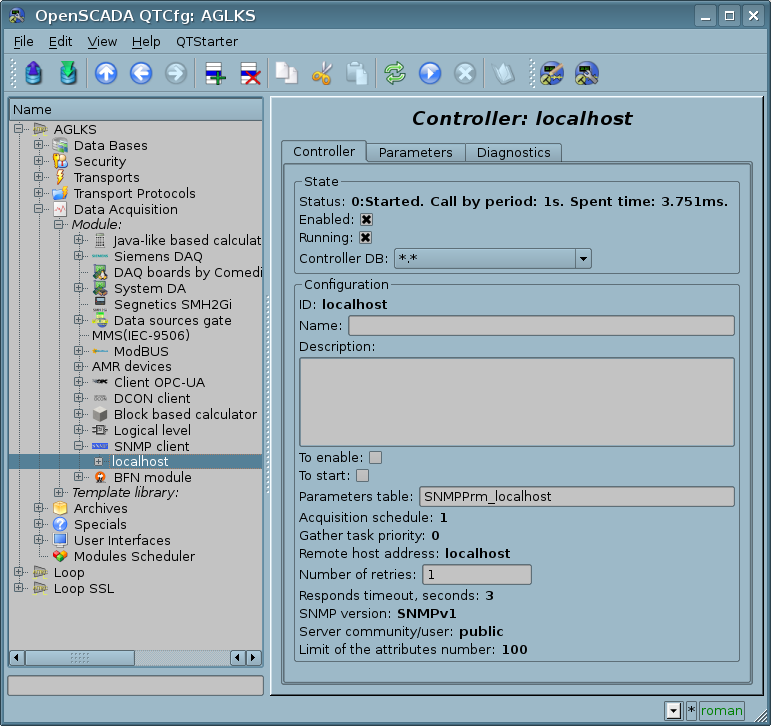Click the Add item toolbar icon
771x726 pixels.
(215, 74)
